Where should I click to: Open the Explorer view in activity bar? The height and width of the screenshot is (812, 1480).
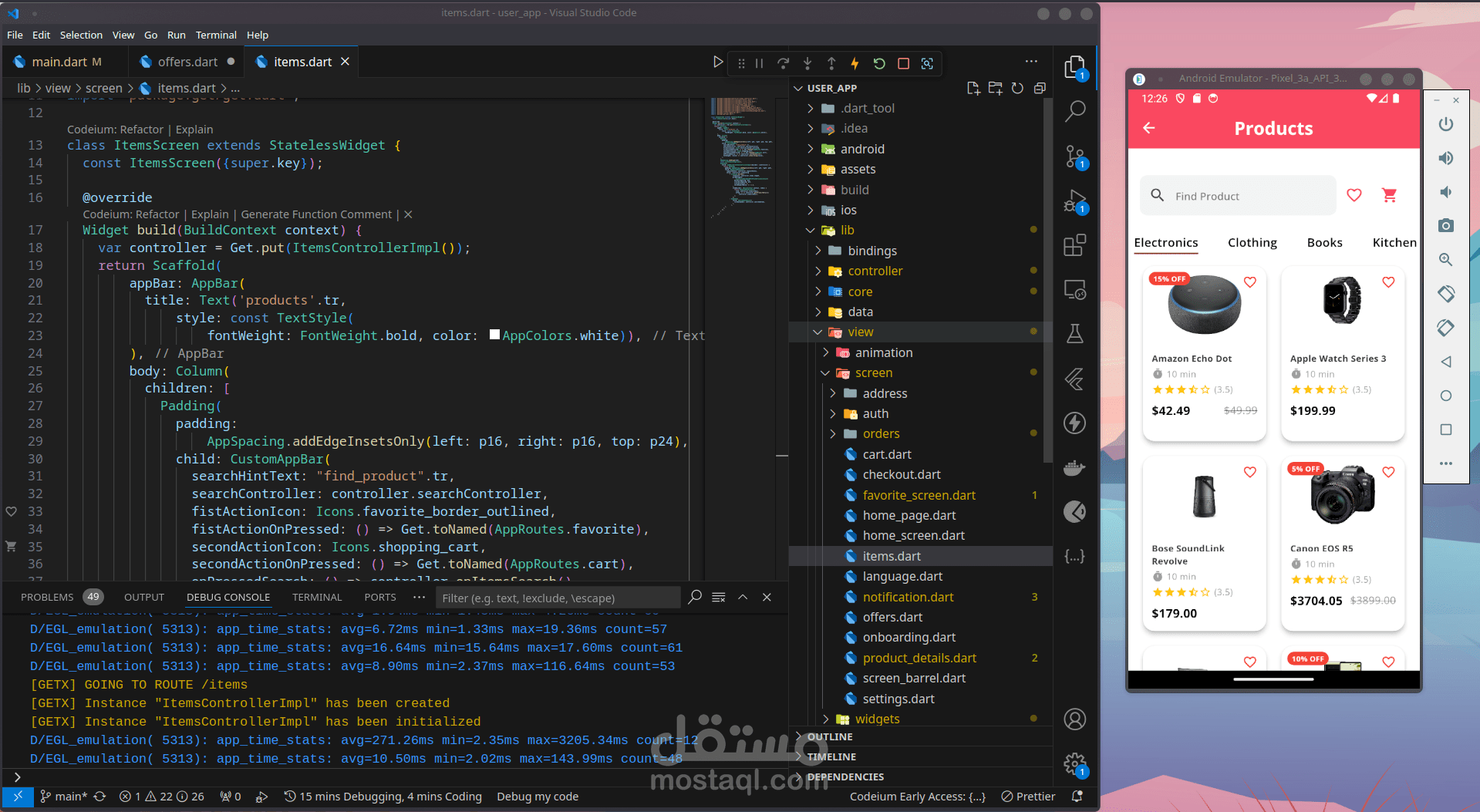[x=1074, y=68]
